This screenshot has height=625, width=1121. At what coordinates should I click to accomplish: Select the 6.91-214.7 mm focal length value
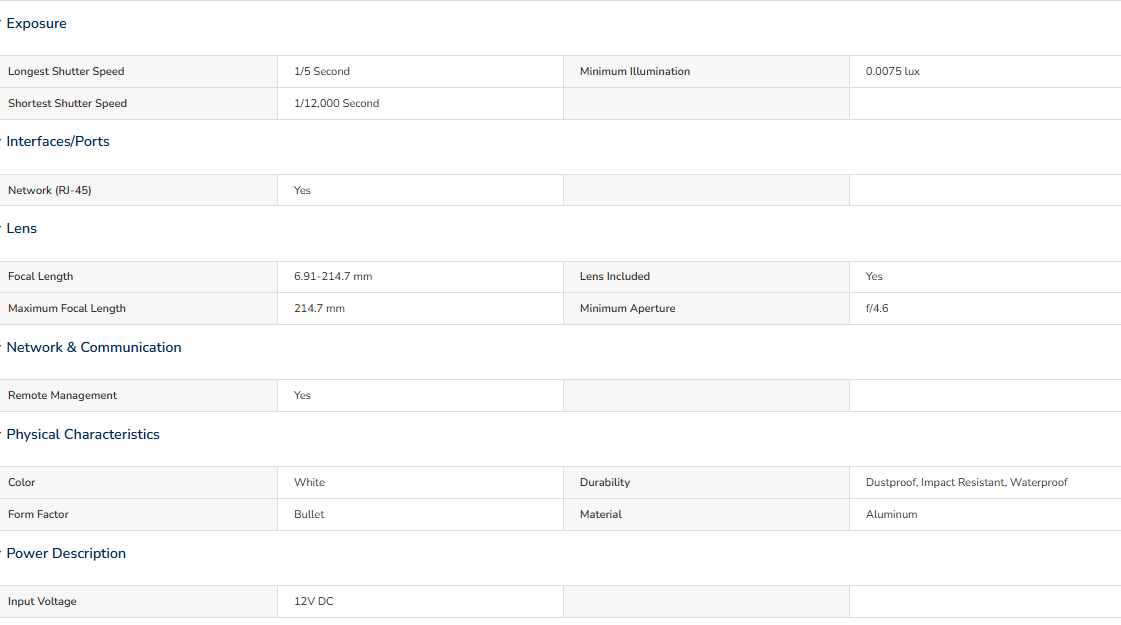point(333,277)
